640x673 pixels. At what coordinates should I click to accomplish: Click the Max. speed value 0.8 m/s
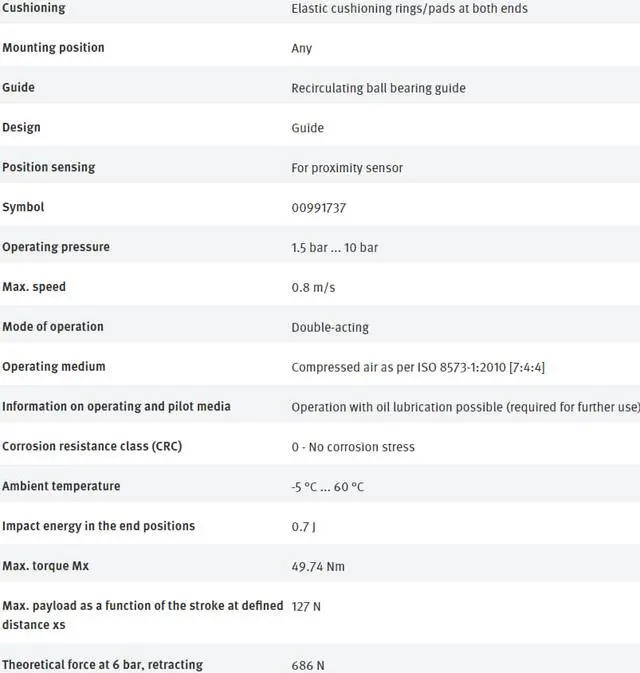(x=313, y=288)
